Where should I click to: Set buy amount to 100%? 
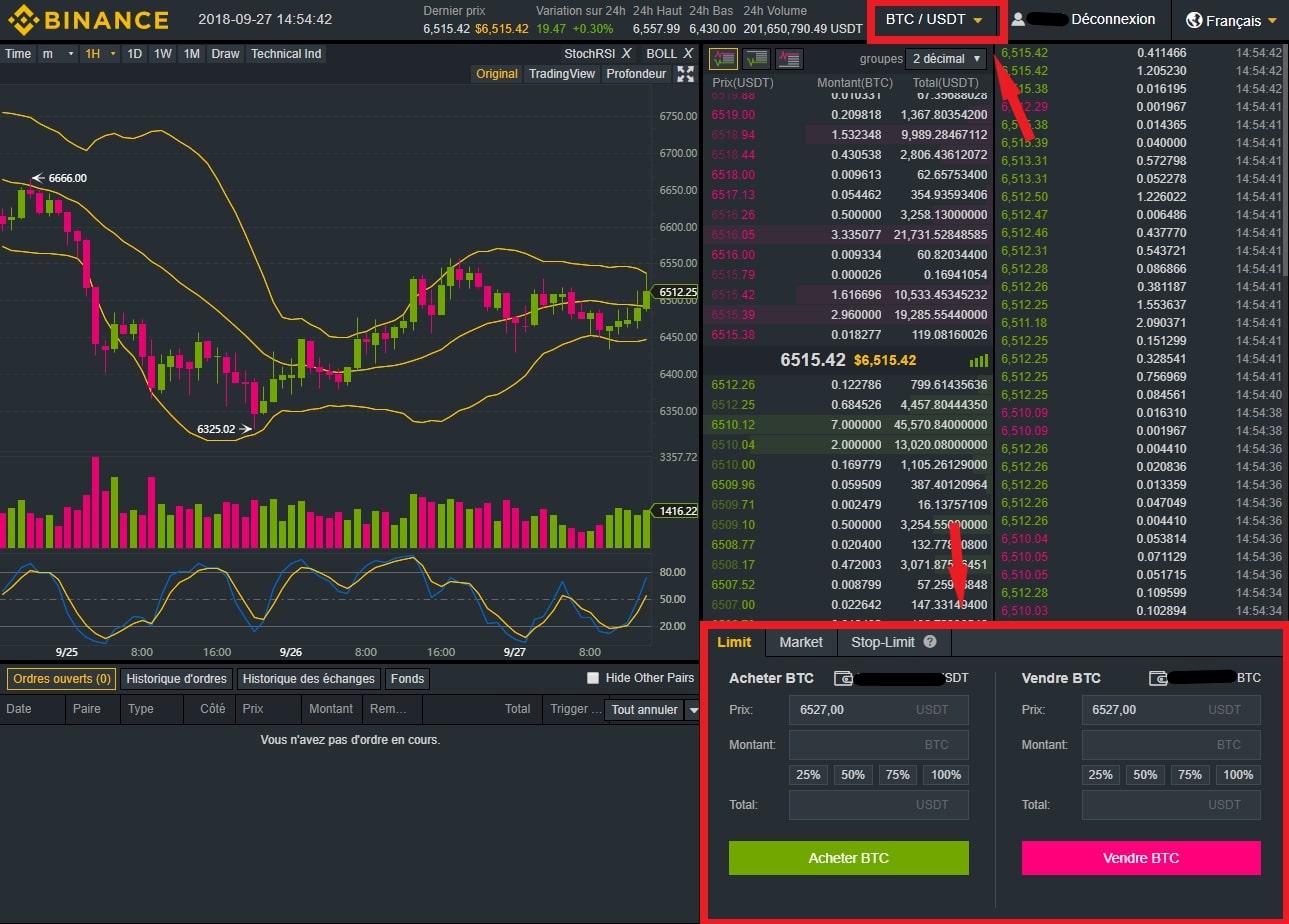[x=946, y=774]
